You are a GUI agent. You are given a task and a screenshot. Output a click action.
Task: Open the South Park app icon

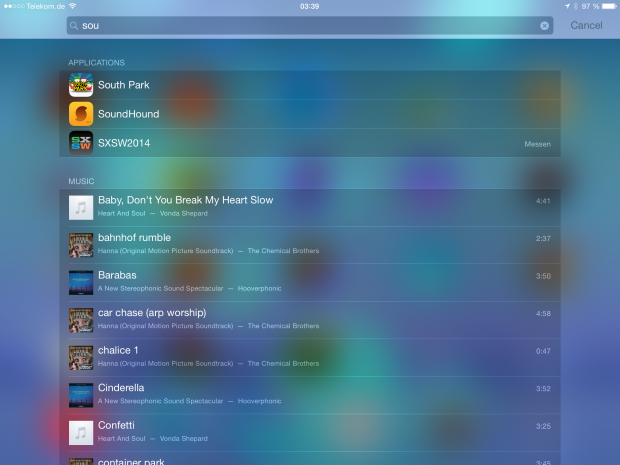(x=81, y=85)
